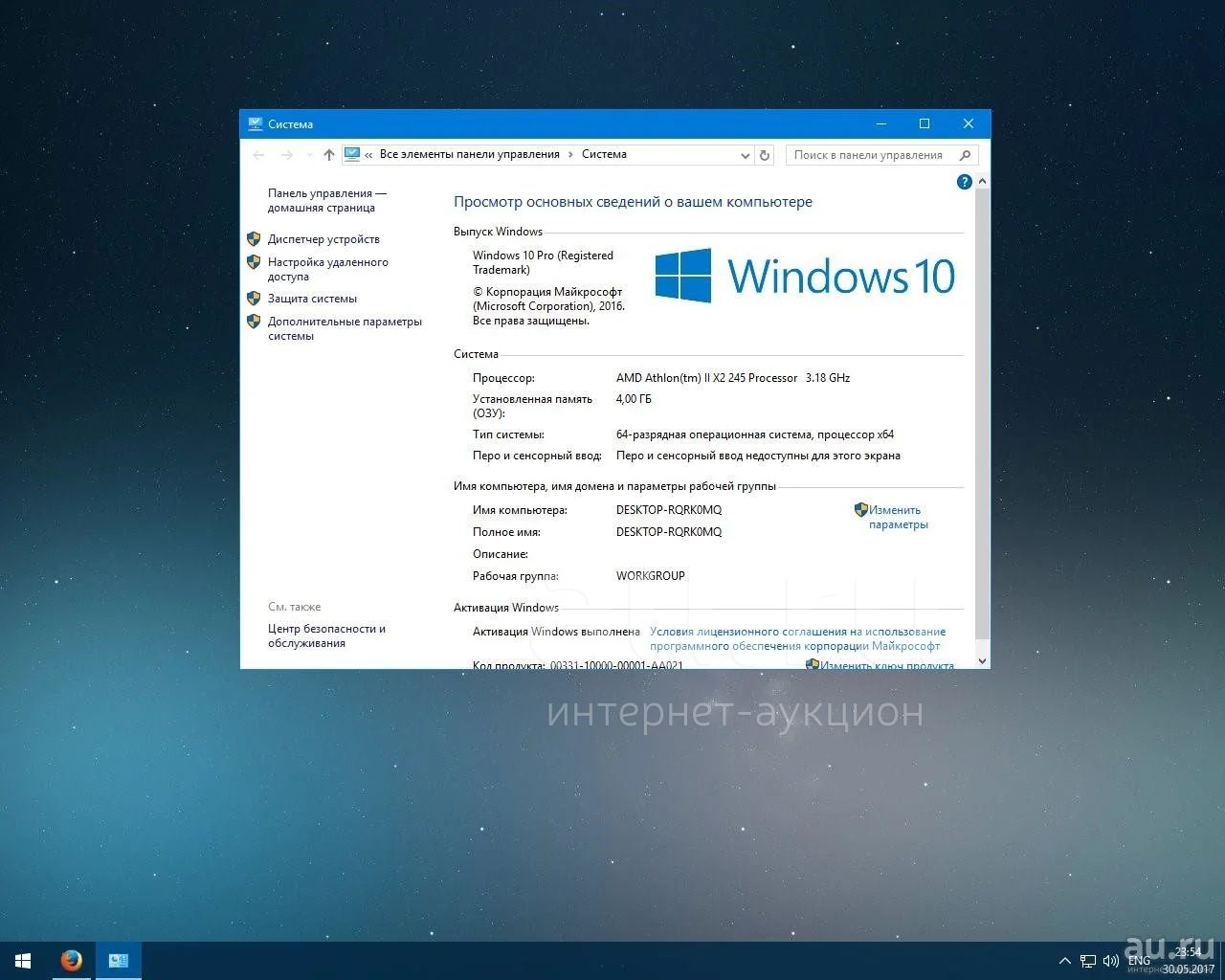Click the ENG language indicator
The width and height of the screenshot is (1225, 980).
click(1139, 961)
